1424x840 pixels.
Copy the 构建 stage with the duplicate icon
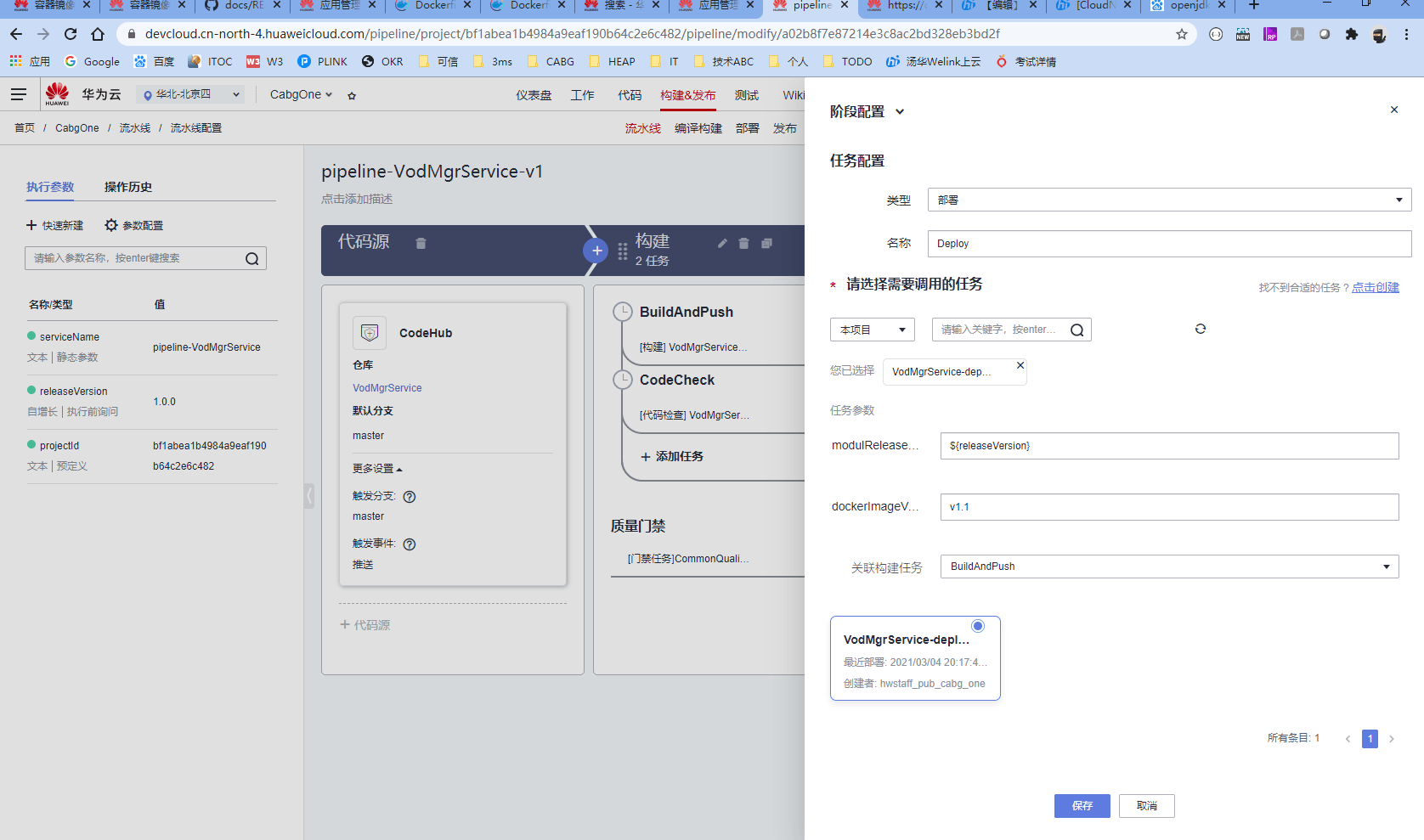tap(766, 243)
